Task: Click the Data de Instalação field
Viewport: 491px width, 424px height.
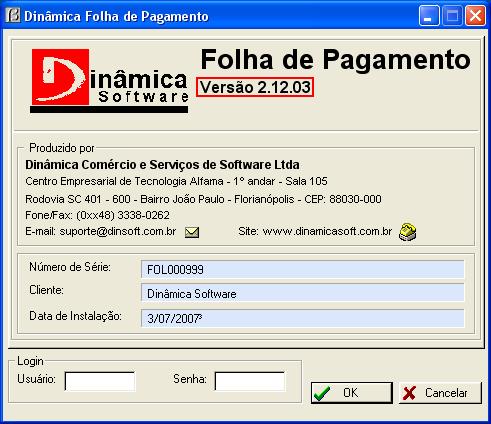Action: pyautogui.click(x=303, y=318)
